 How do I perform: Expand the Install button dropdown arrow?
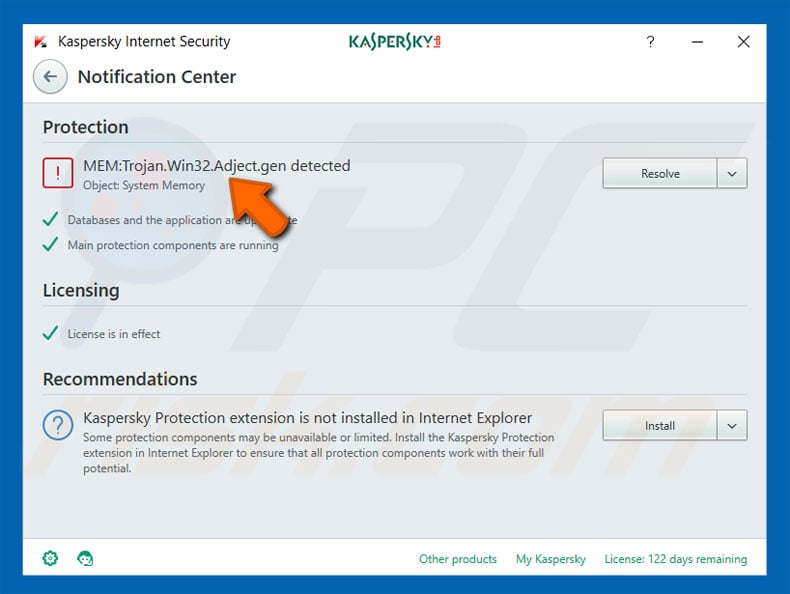tap(732, 426)
